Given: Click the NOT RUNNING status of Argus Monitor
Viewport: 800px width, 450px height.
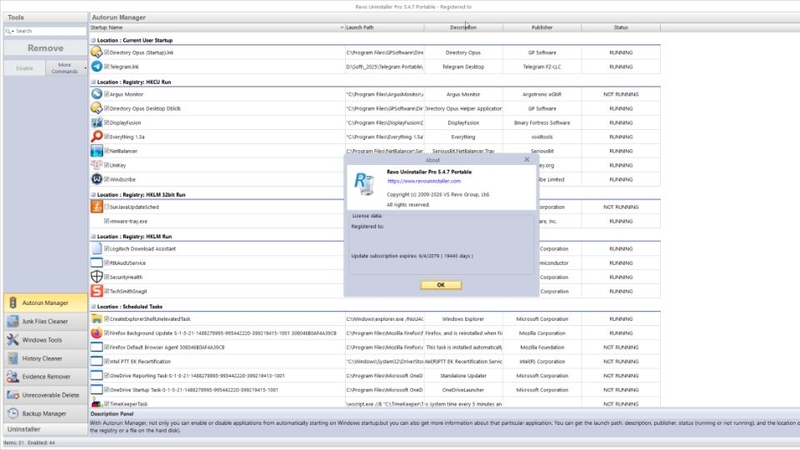Looking at the screenshot, I should 620,94.
